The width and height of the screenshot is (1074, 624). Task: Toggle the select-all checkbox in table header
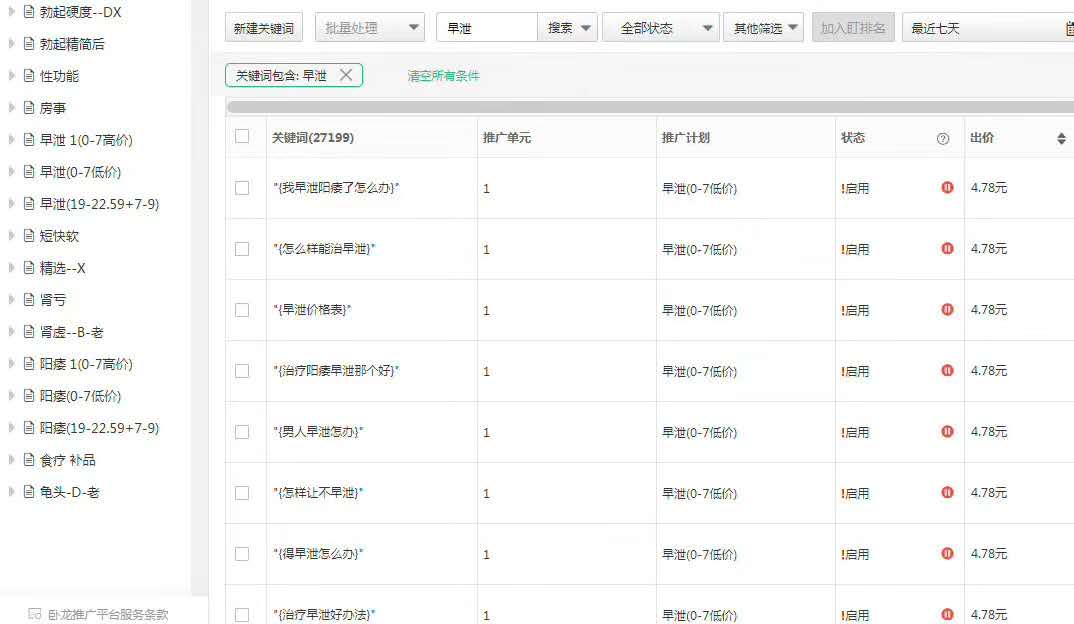(242, 137)
